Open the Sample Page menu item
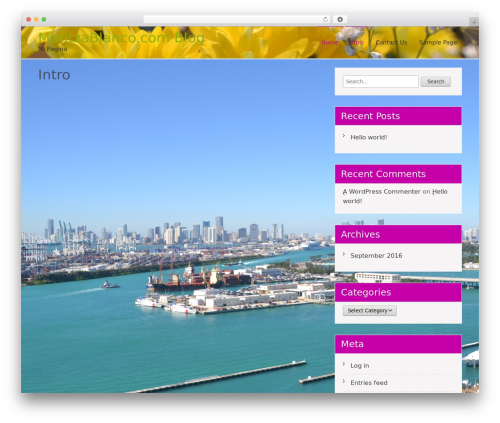Screen dimensions: 500x423 (x=438, y=42)
